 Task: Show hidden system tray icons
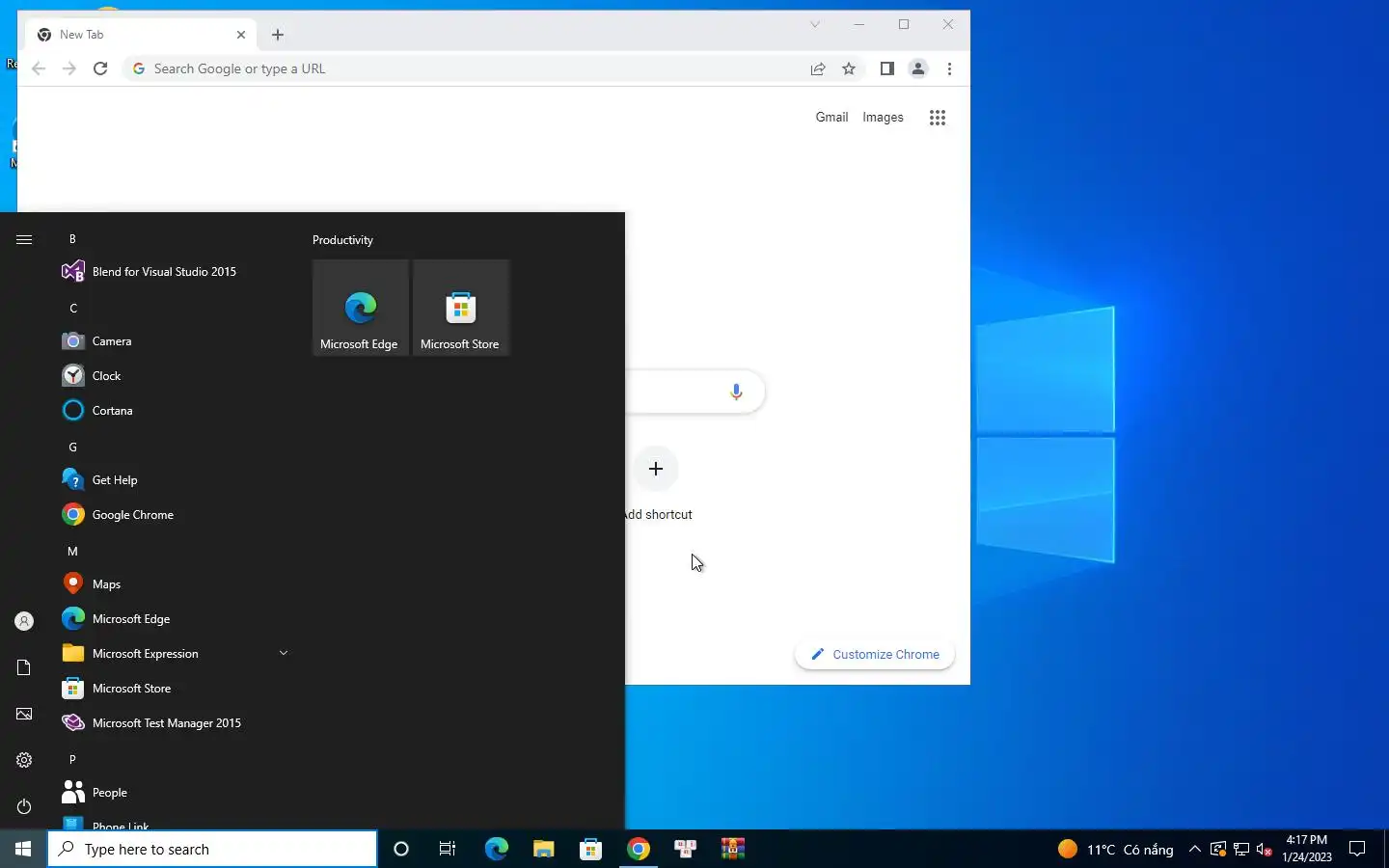click(x=1194, y=849)
